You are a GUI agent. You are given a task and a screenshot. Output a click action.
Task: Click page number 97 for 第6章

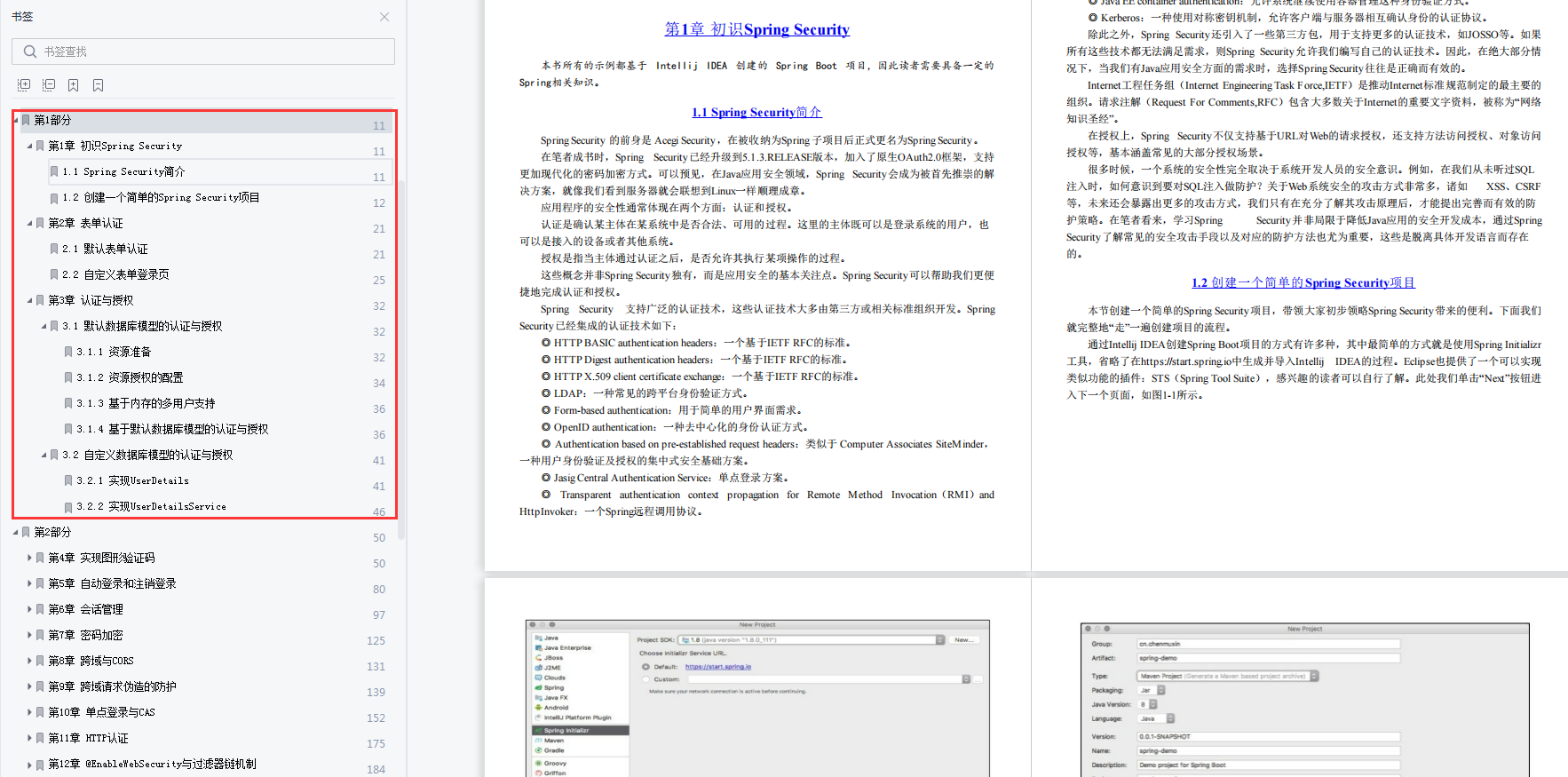coord(379,615)
